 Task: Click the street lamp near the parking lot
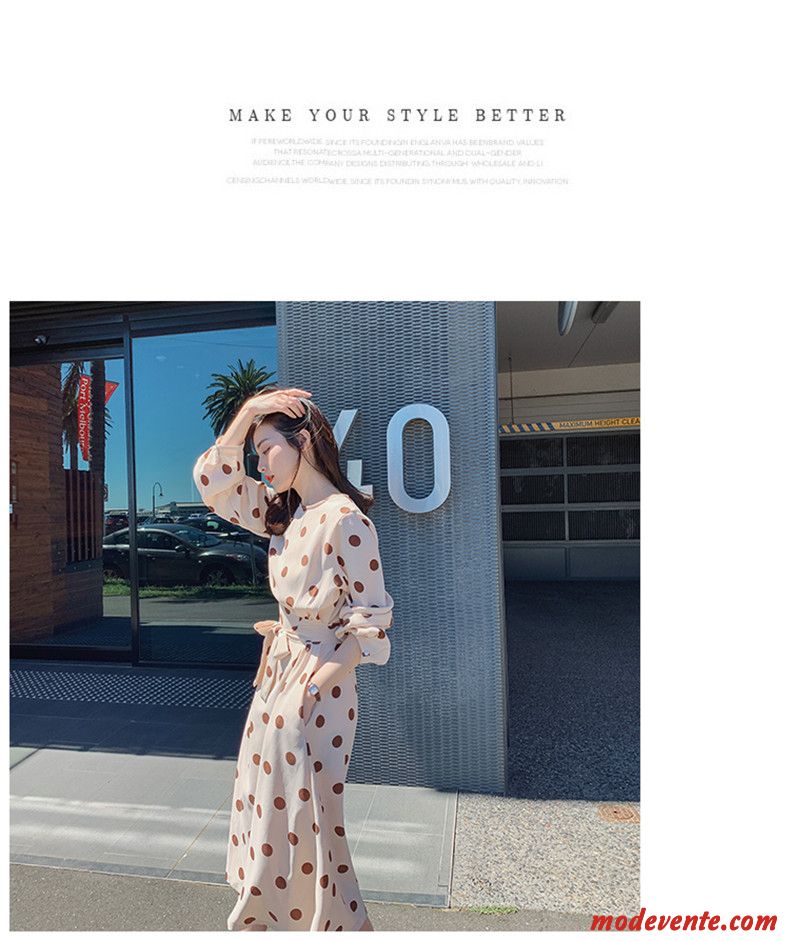coord(157,496)
